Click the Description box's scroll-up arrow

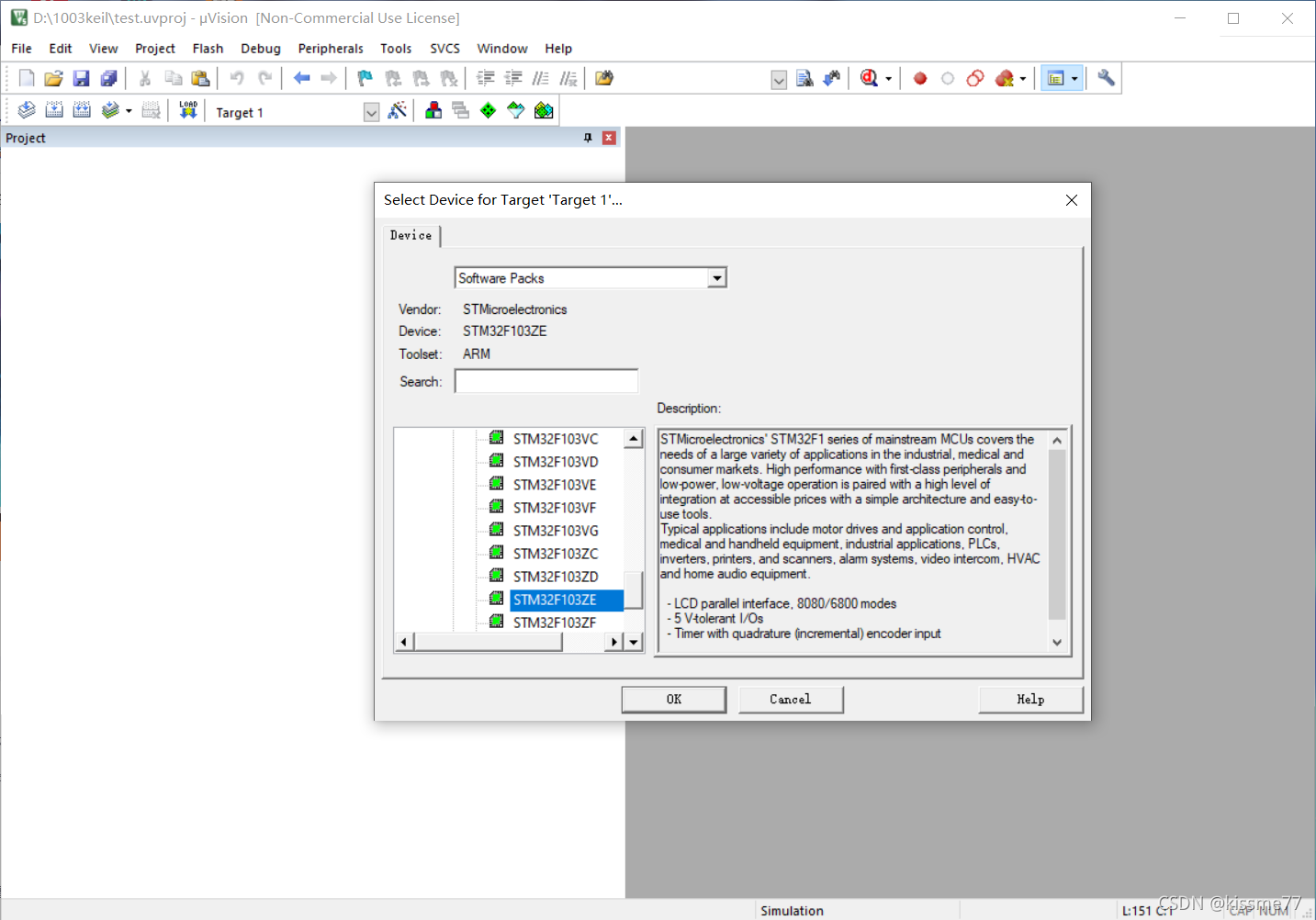point(1057,440)
